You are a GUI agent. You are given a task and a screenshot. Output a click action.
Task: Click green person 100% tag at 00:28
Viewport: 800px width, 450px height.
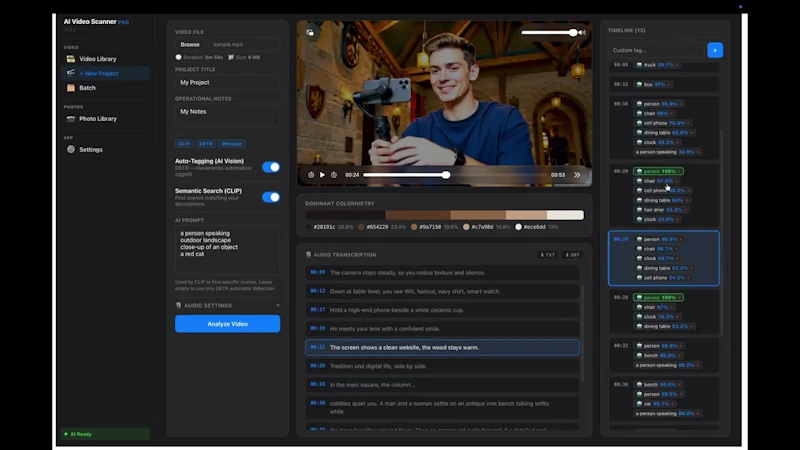coord(658,297)
